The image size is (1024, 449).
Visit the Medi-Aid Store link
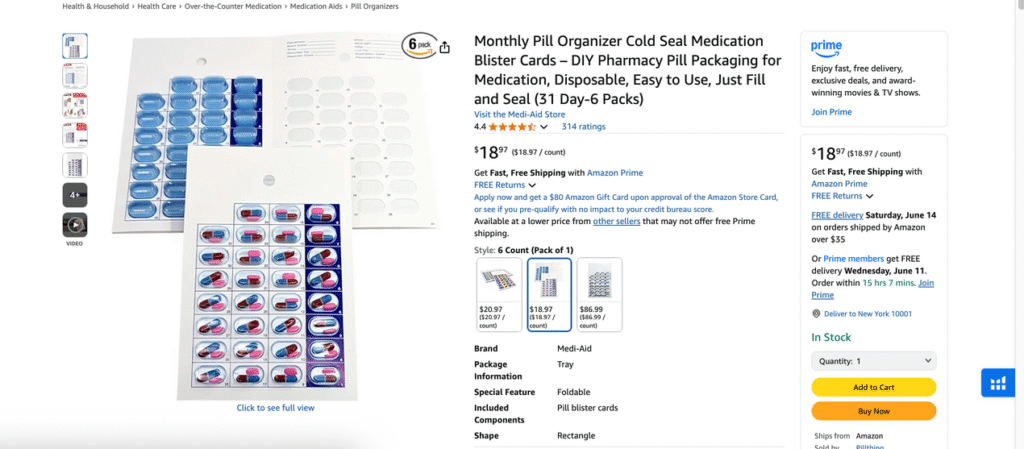pyautogui.click(x=518, y=114)
